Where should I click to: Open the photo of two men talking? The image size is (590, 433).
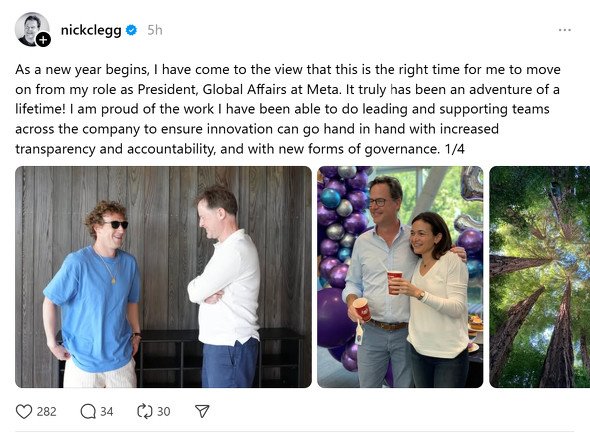(x=163, y=277)
